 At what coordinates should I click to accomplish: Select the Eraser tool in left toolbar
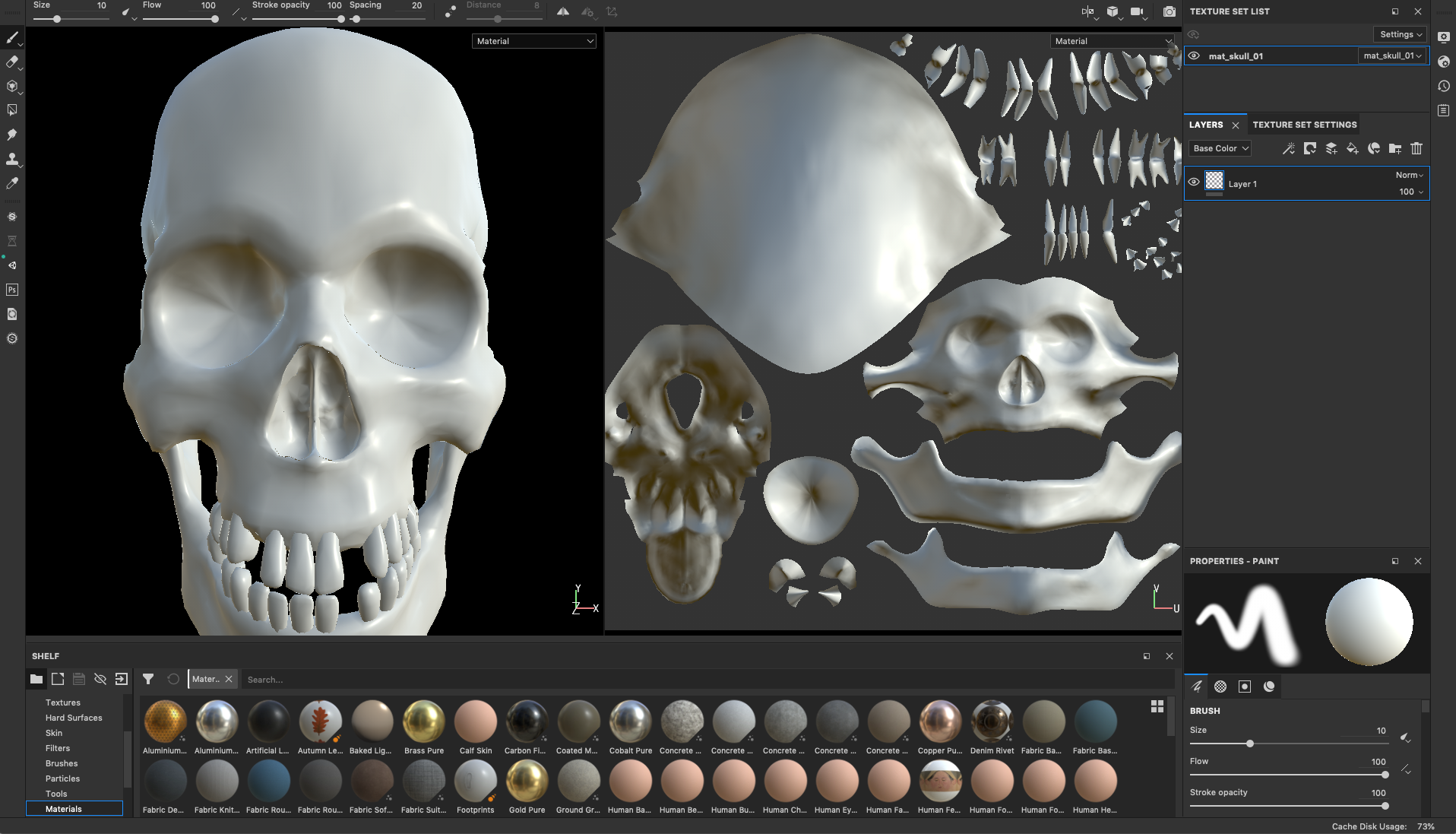coord(12,62)
